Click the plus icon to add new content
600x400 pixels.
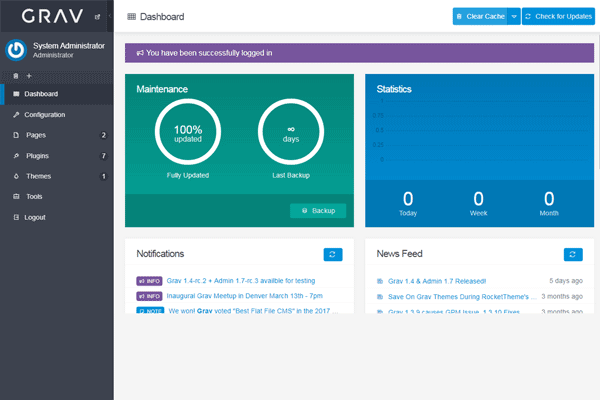click(x=28, y=76)
